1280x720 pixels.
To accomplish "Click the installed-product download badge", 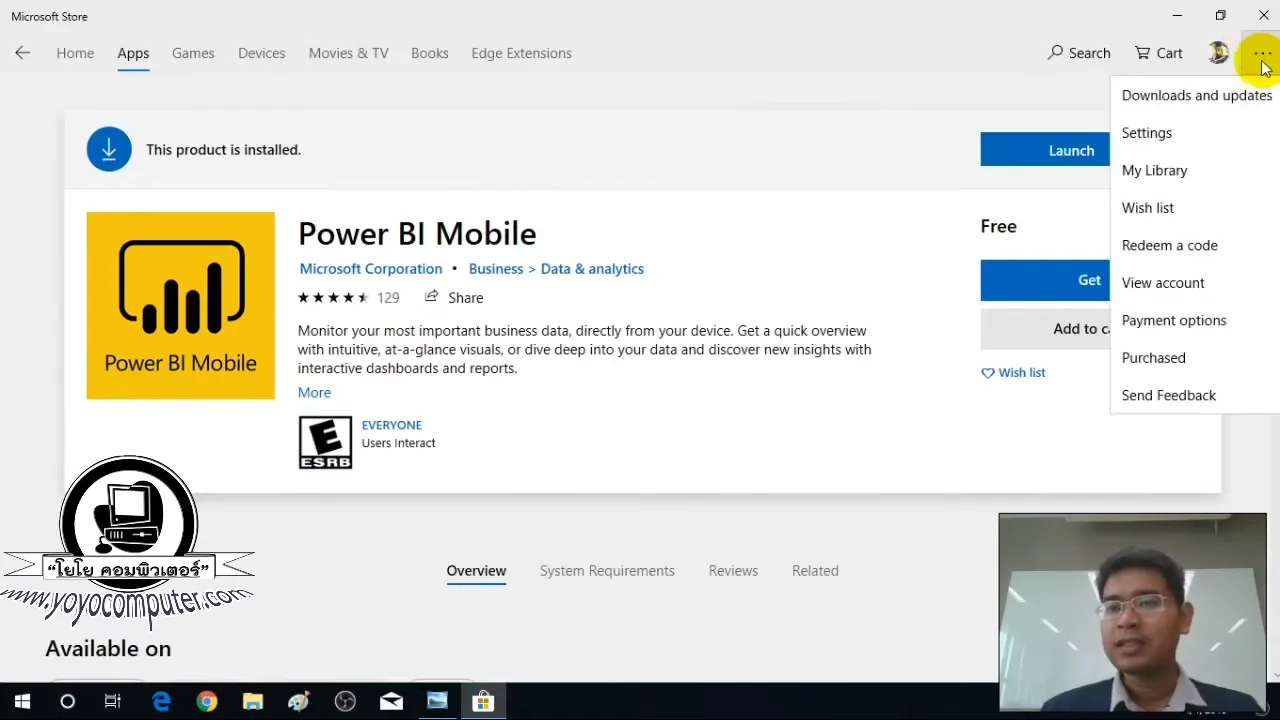I will click(x=108, y=149).
